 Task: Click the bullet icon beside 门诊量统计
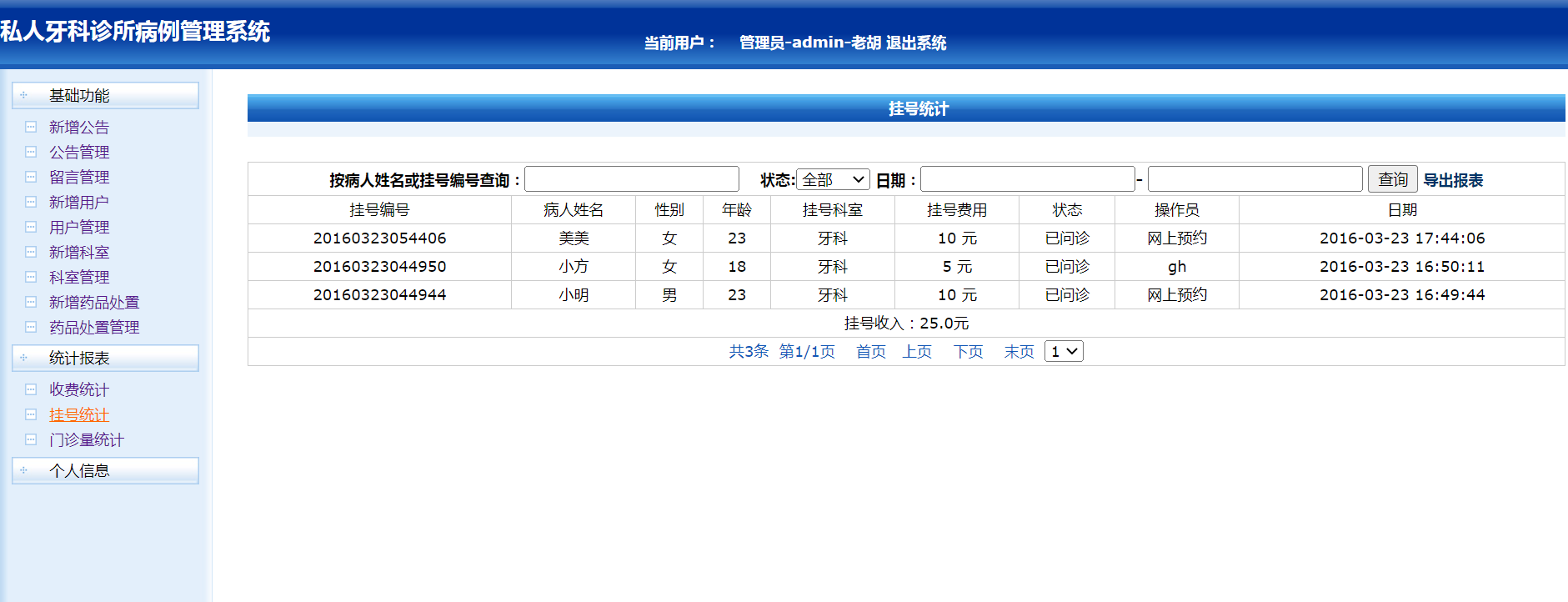click(31, 439)
